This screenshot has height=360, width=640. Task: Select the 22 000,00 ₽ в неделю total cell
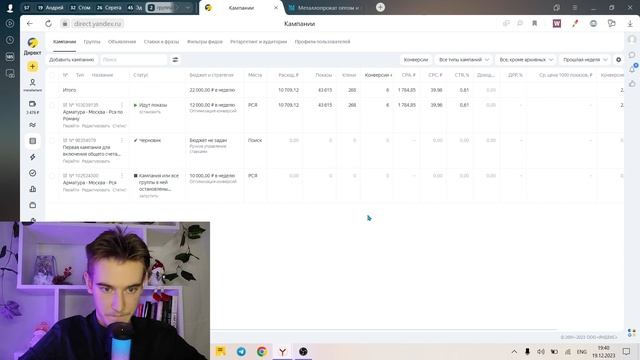[x=212, y=90]
